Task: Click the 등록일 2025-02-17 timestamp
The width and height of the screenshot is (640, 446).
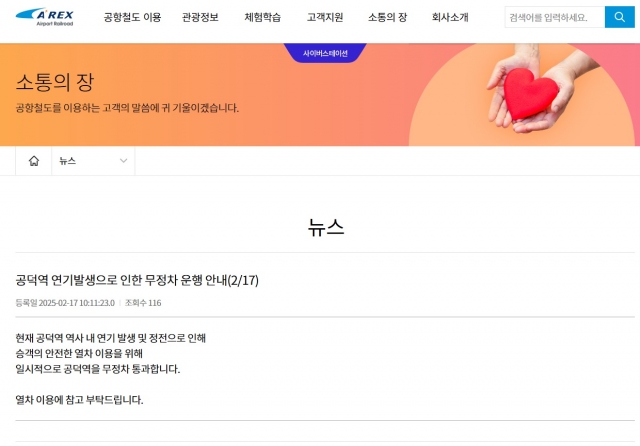Action: pyautogui.click(x=65, y=303)
